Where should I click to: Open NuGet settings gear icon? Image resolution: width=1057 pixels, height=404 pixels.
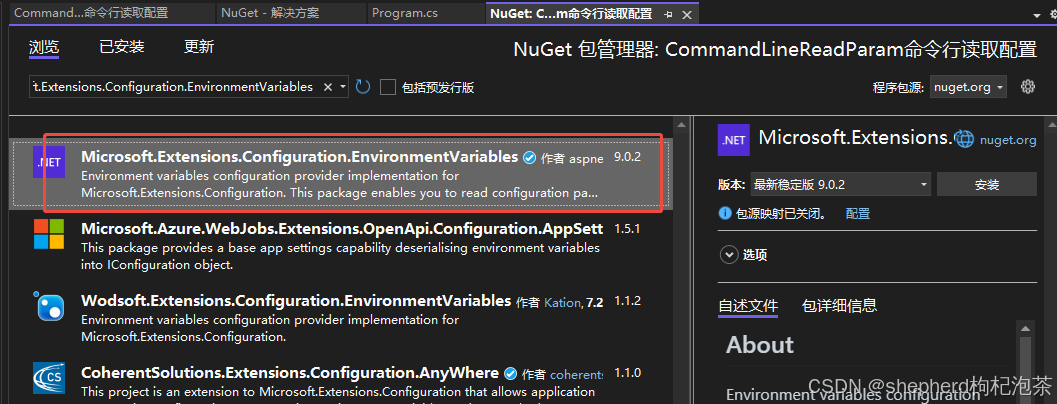point(1027,86)
